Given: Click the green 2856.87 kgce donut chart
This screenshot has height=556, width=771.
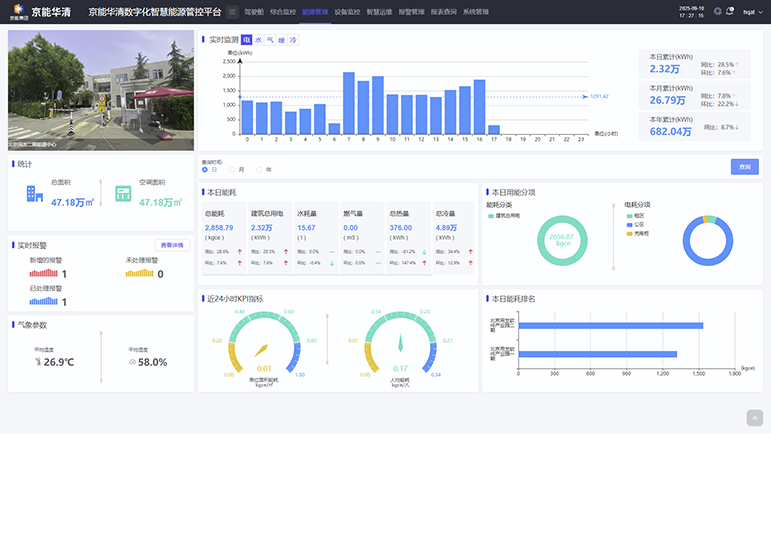Looking at the screenshot, I should tap(562, 240).
